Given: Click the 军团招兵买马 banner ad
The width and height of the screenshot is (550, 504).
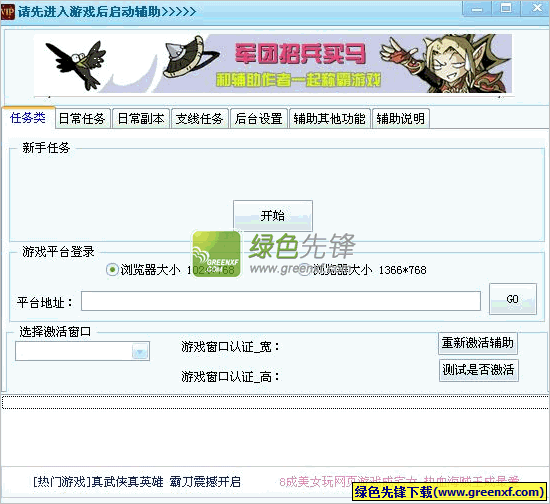Looking at the screenshot, I should (x=273, y=63).
